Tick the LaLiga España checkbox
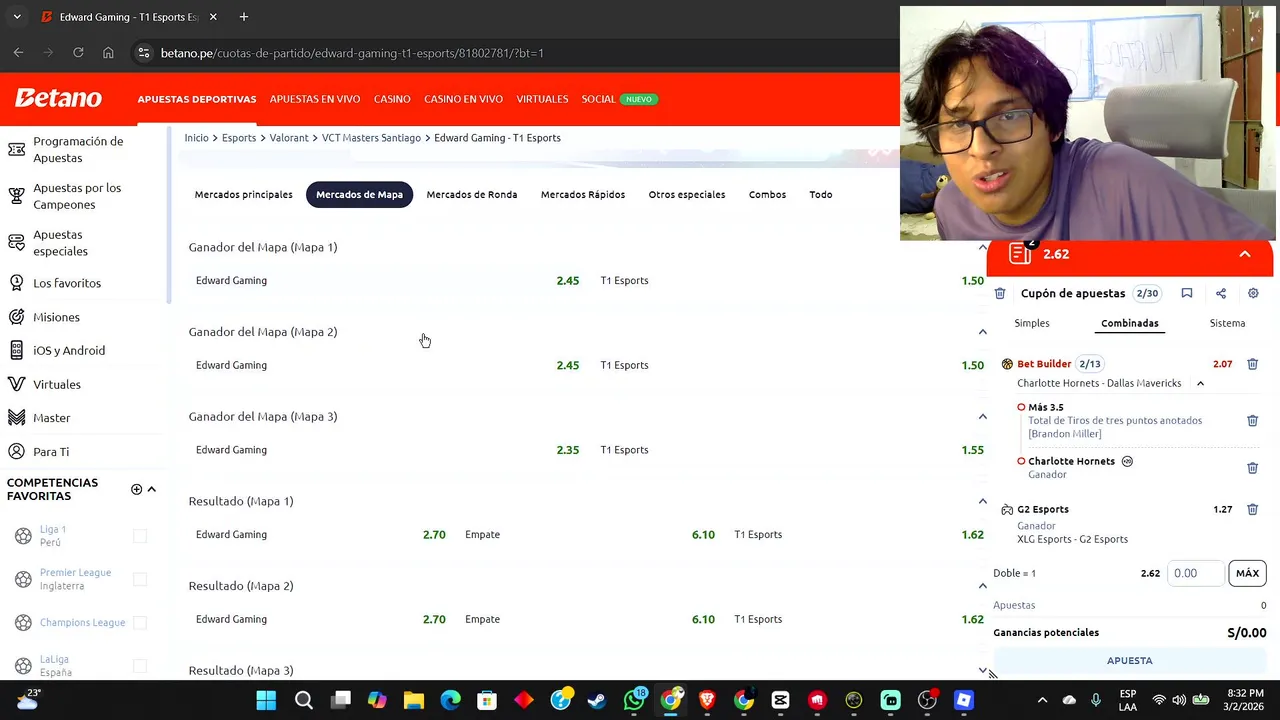Screen dimensions: 1280x720 pyautogui.click(x=140, y=666)
